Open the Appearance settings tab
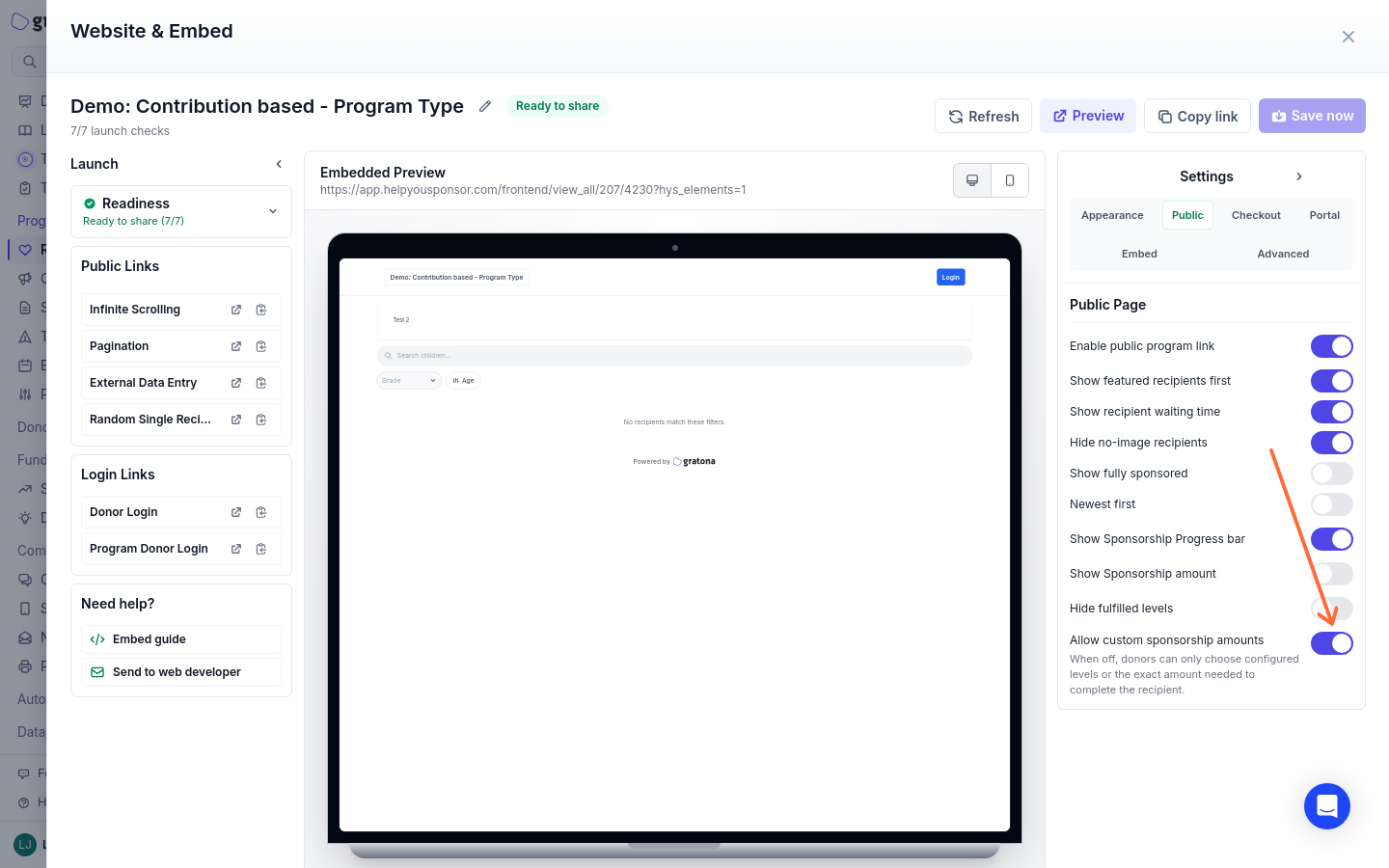Screen dimensions: 1389x868 coord(1112,215)
